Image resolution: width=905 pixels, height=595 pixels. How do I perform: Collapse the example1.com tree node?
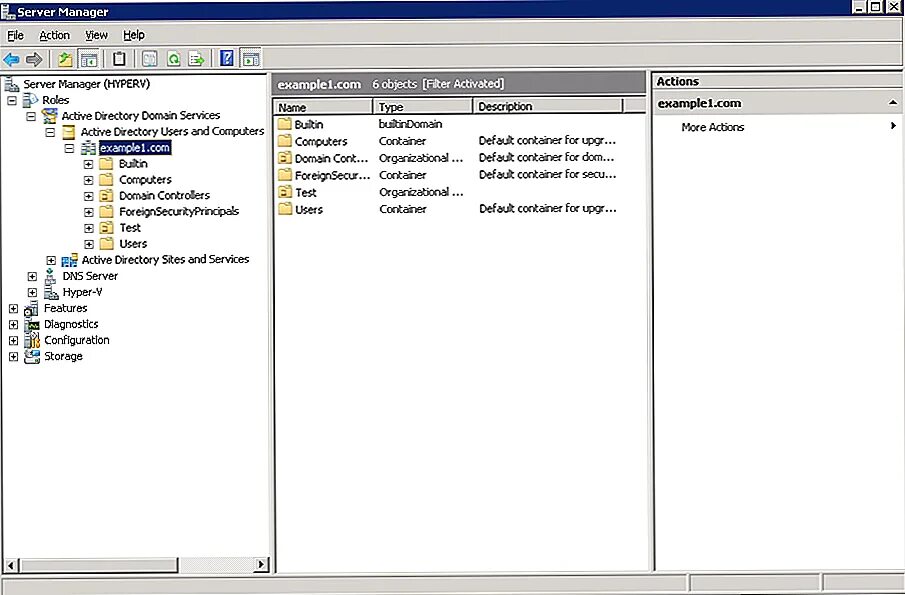69,148
